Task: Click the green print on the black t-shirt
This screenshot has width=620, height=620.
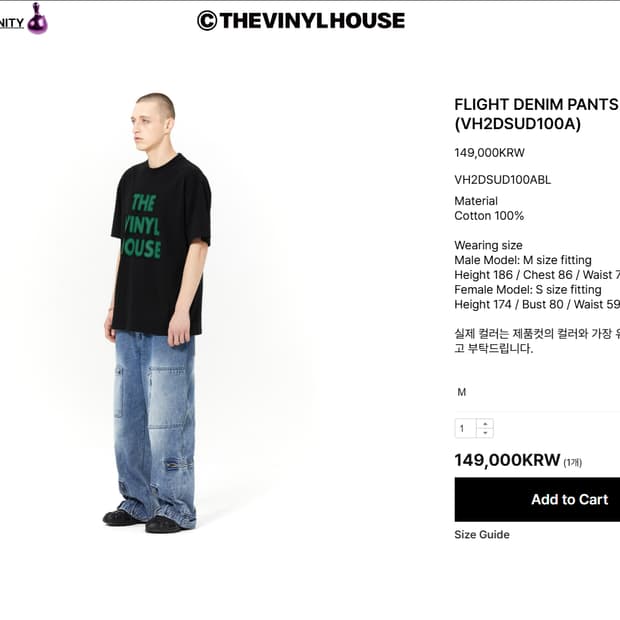Action: tap(142, 226)
